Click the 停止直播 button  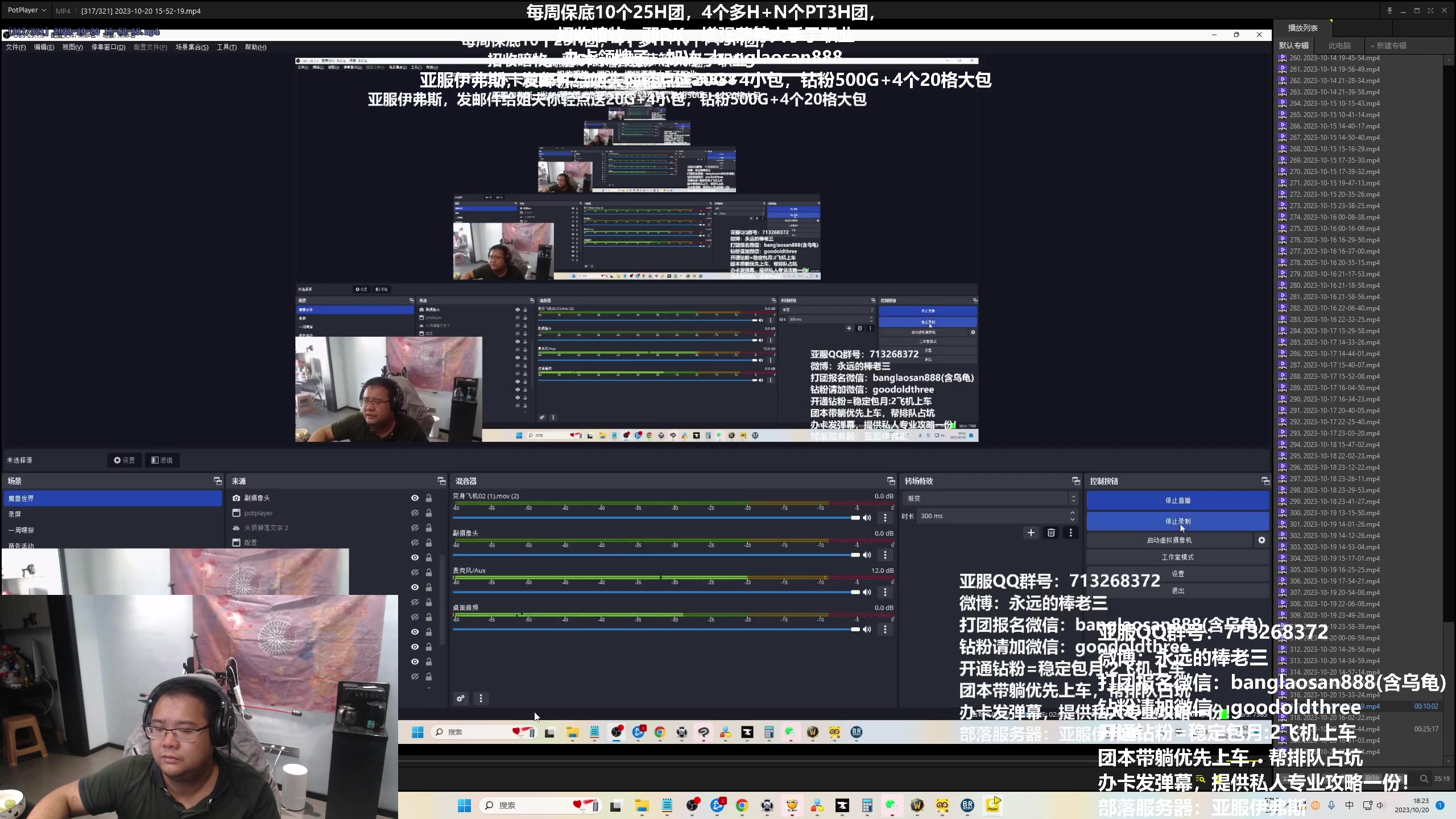[x=1177, y=500]
